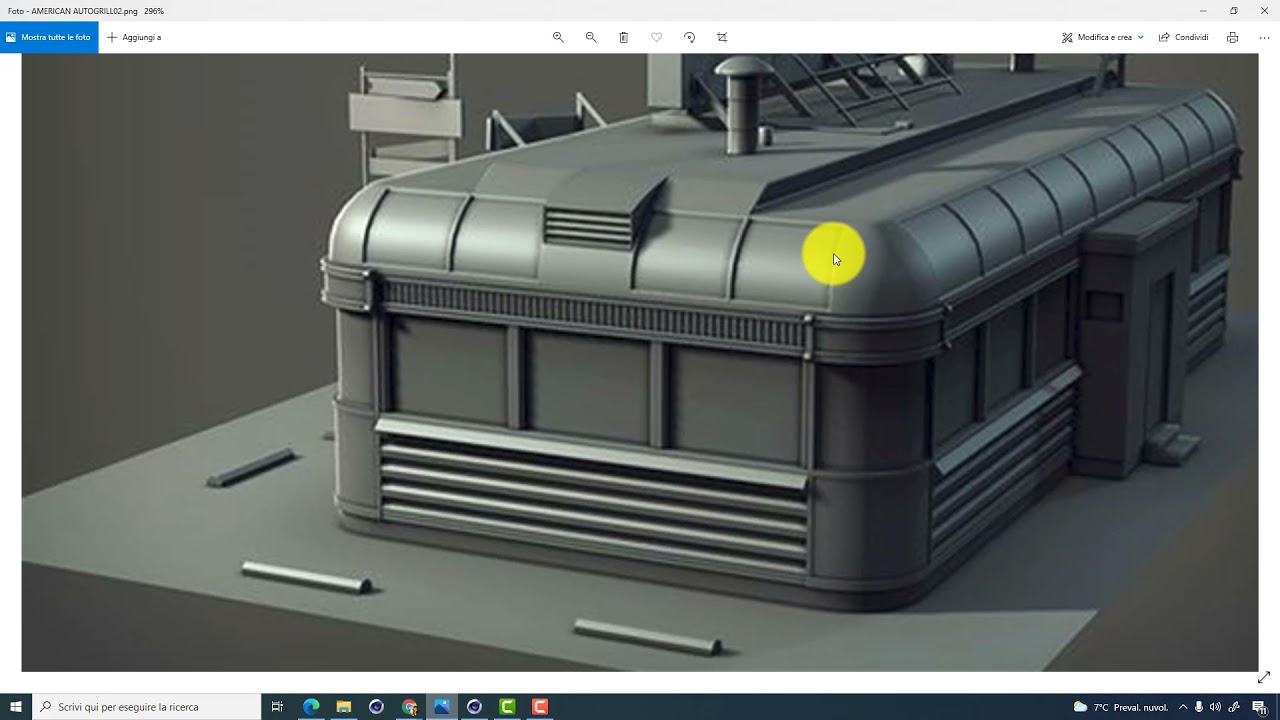Image resolution: width=1280 pixels, height=720 pixels.
Task: Zoom in with magnifier plus icon
Action: (x=558, y=37)
